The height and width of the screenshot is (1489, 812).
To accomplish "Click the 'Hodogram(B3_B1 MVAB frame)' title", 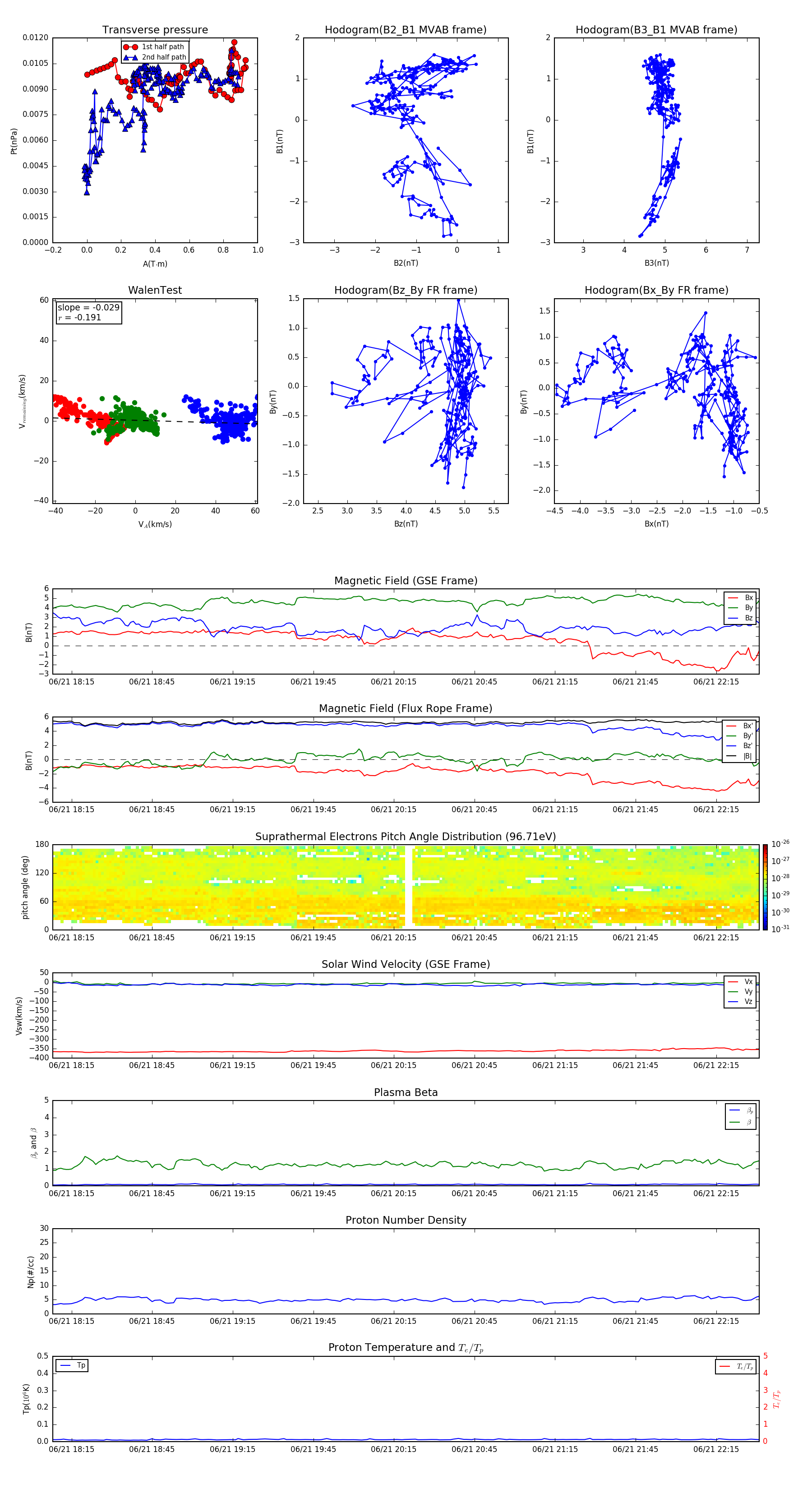I will coord(656,29).
